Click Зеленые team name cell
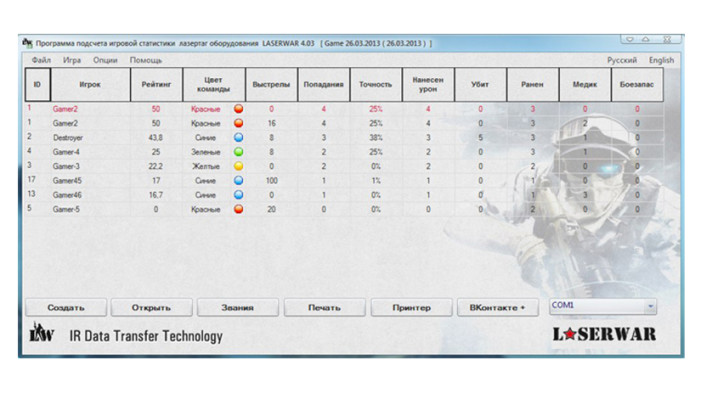The height and width of the screenshot is (394, 701). (x=206, y=152)
